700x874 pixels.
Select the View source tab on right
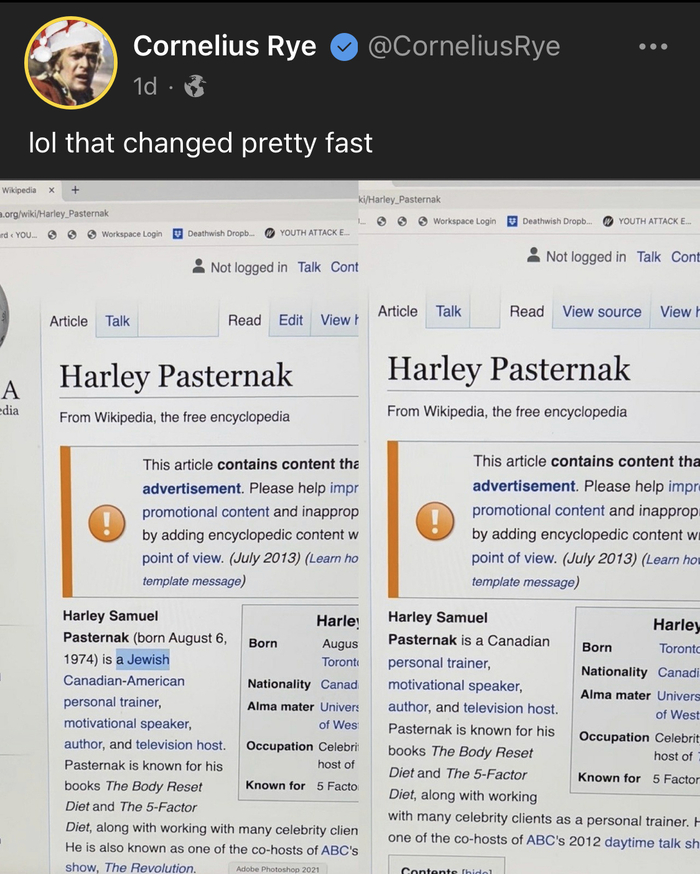[x=601, y=312]
